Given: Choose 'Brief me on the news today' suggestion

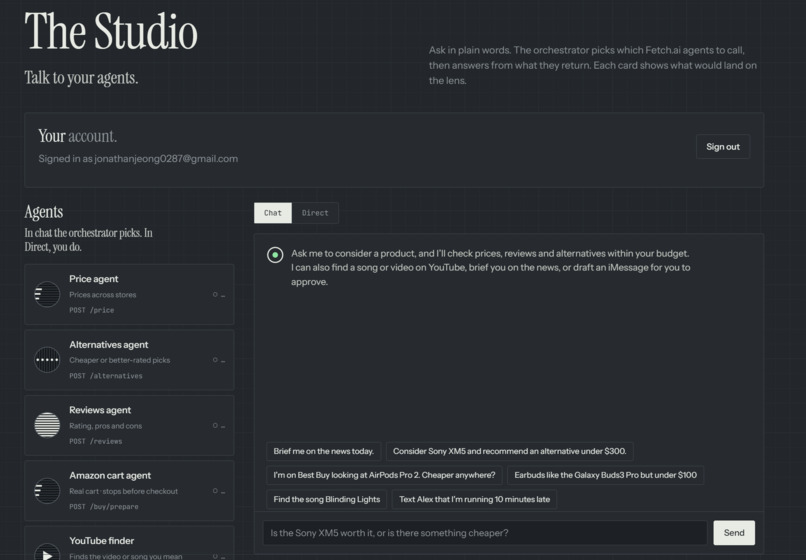Looking at the screenshot, I should click(324, 451).
